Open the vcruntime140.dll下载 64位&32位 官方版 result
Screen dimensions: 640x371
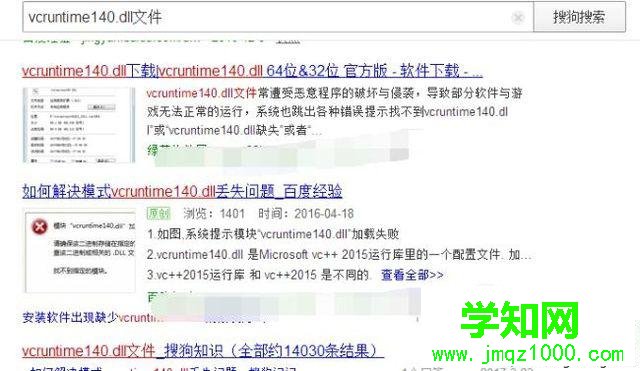pos(252,71)
